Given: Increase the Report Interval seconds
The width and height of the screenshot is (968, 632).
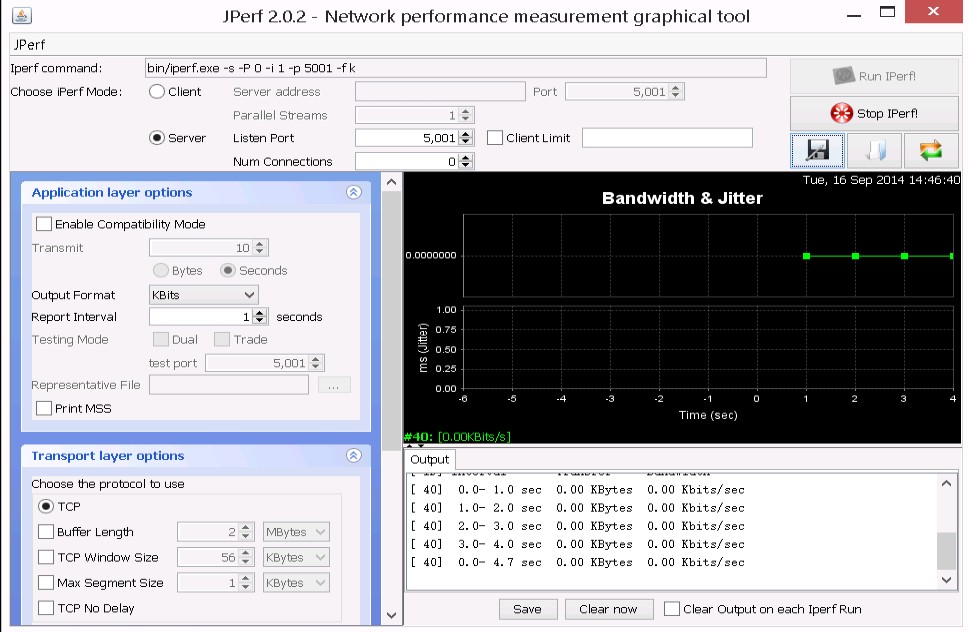Looking at the screenshot, I should coord(260,313).
